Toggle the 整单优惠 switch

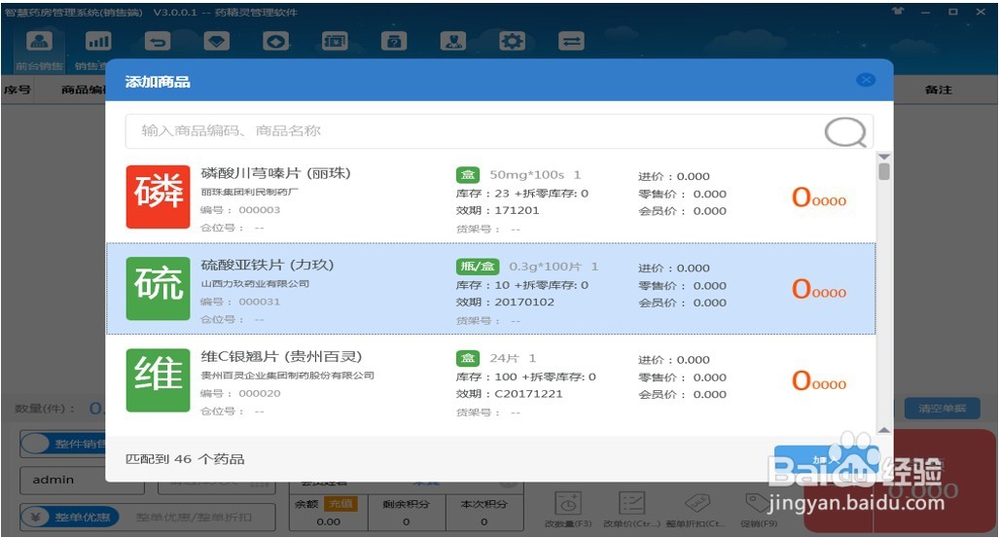point(71,517)
